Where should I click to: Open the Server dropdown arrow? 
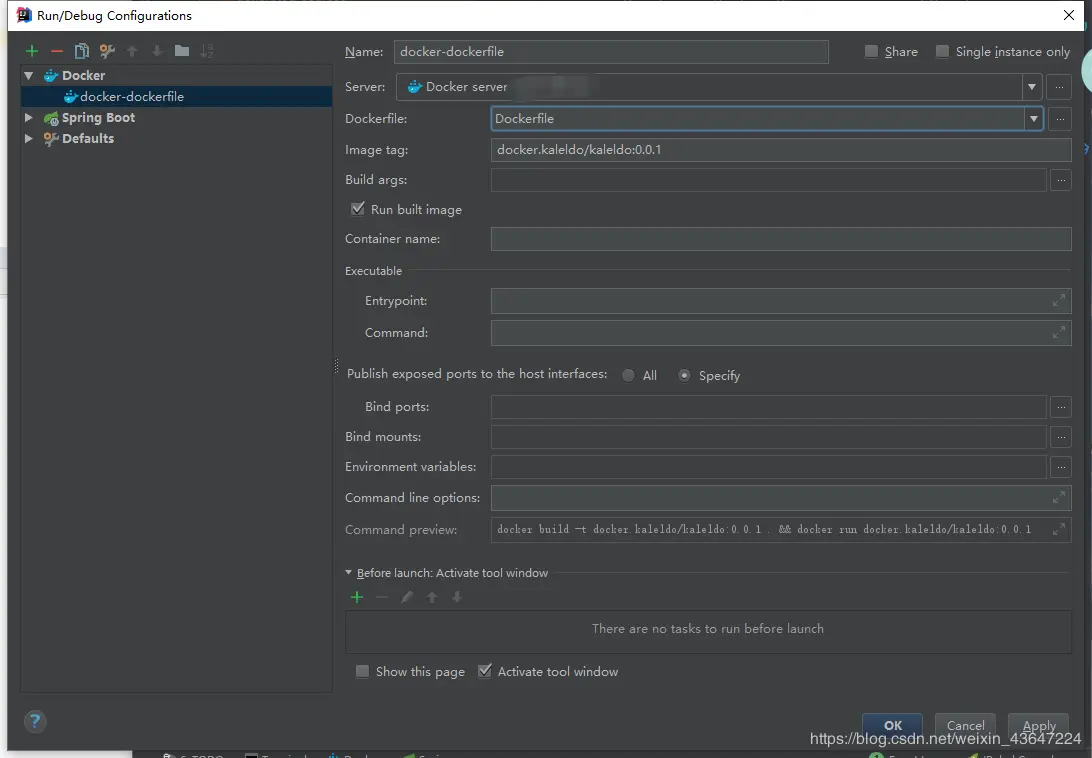tap(1031, 87)
